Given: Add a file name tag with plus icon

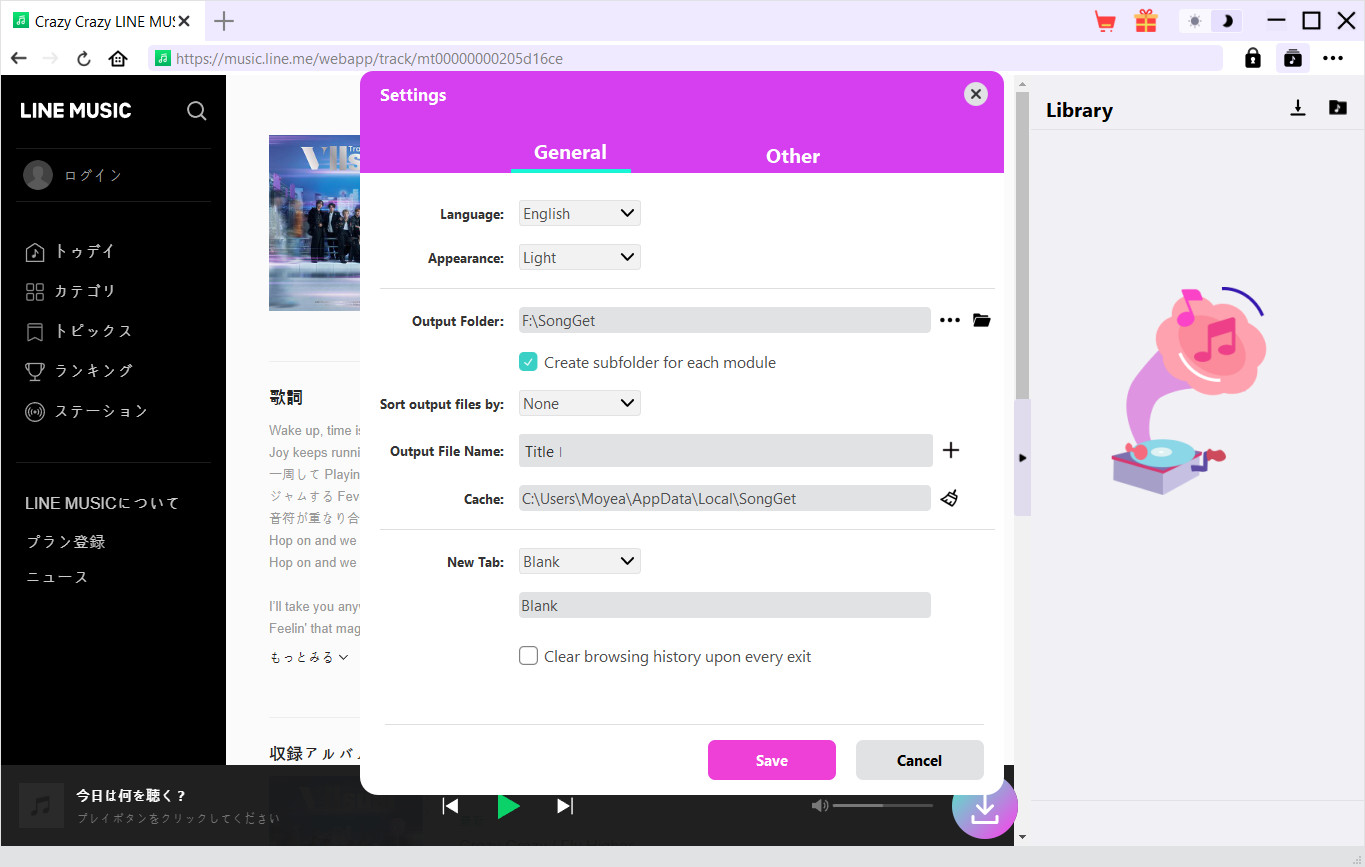Looking at the screenshot, I should point(951,450).
